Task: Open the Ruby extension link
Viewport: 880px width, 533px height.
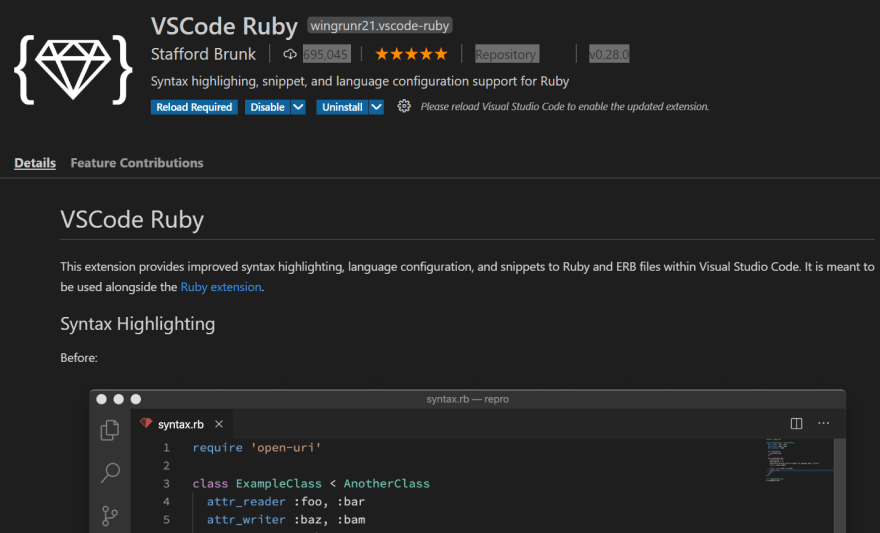Action: coord(221,287)
